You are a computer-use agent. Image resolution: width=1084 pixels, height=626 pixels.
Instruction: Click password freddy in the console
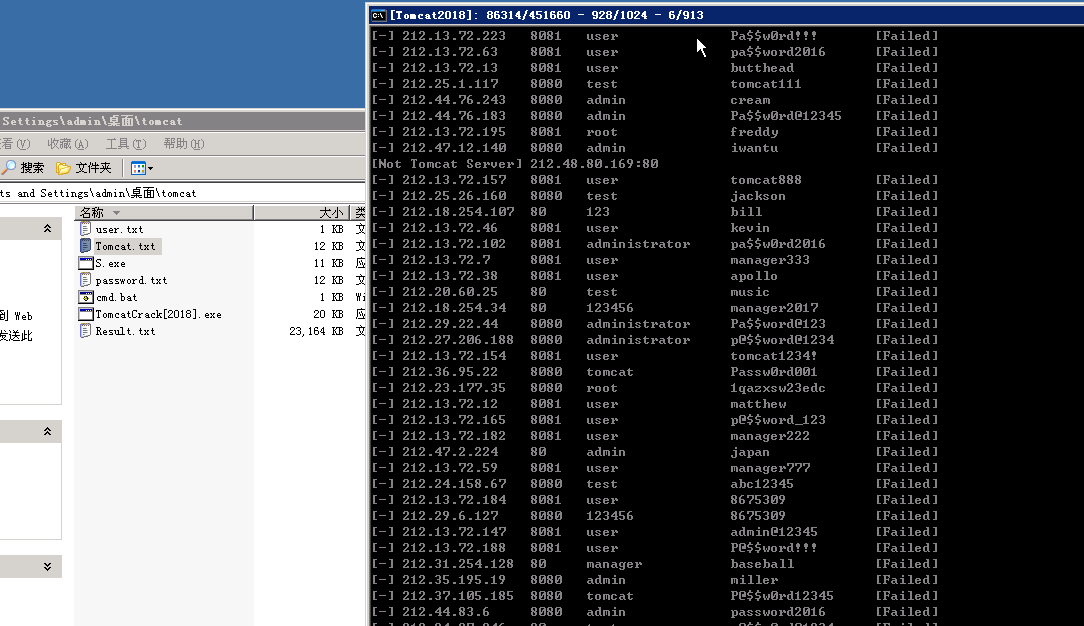click(754, 132)
